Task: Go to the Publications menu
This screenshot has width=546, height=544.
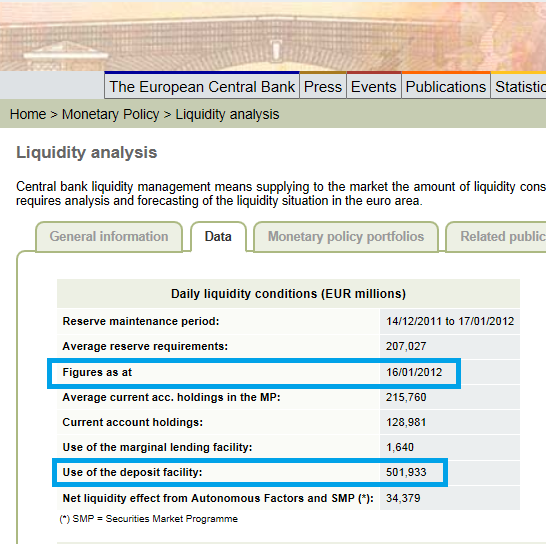Action: (x=446, y=86)
